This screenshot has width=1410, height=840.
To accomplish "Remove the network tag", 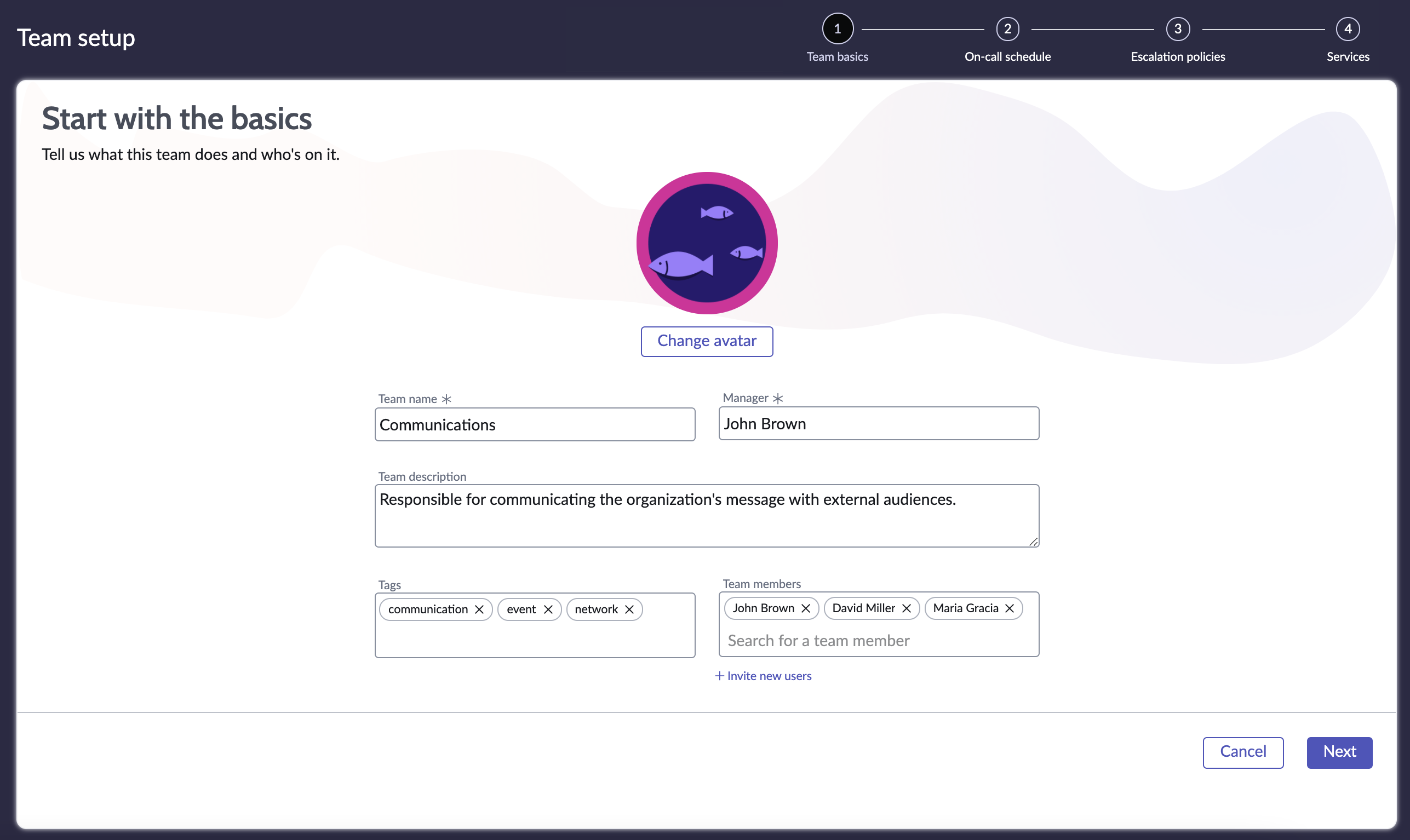I will [629, 609].
